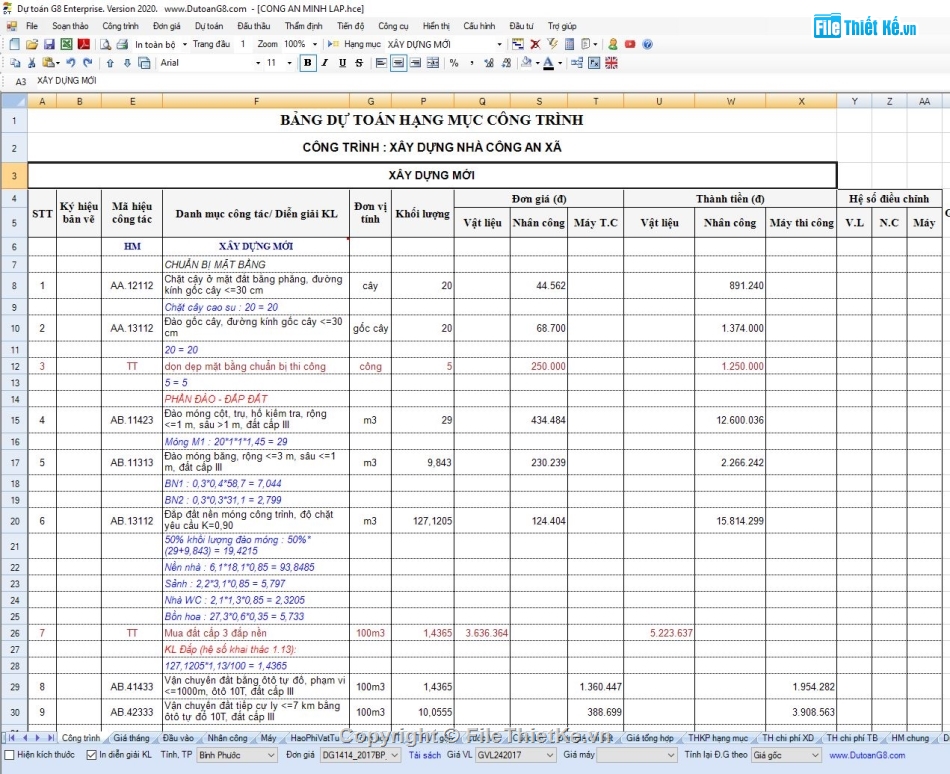
Task: Export to Excel using the green icon
Action: (66, 44)
